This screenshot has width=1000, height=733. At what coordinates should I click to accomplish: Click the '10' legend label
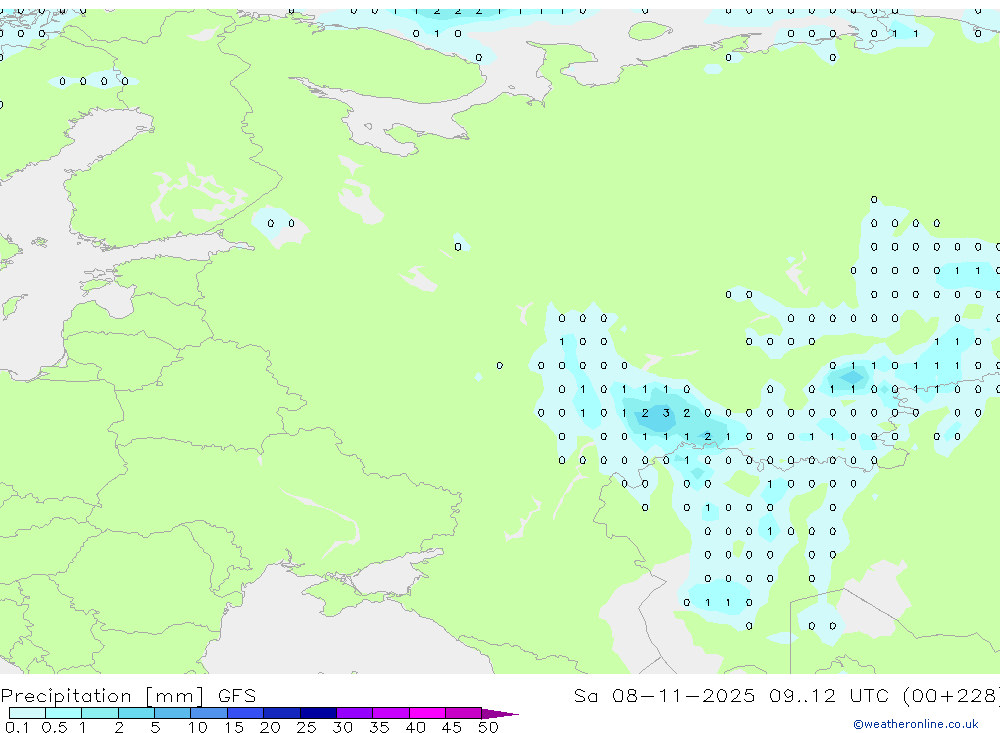click(x=198, y=727)
